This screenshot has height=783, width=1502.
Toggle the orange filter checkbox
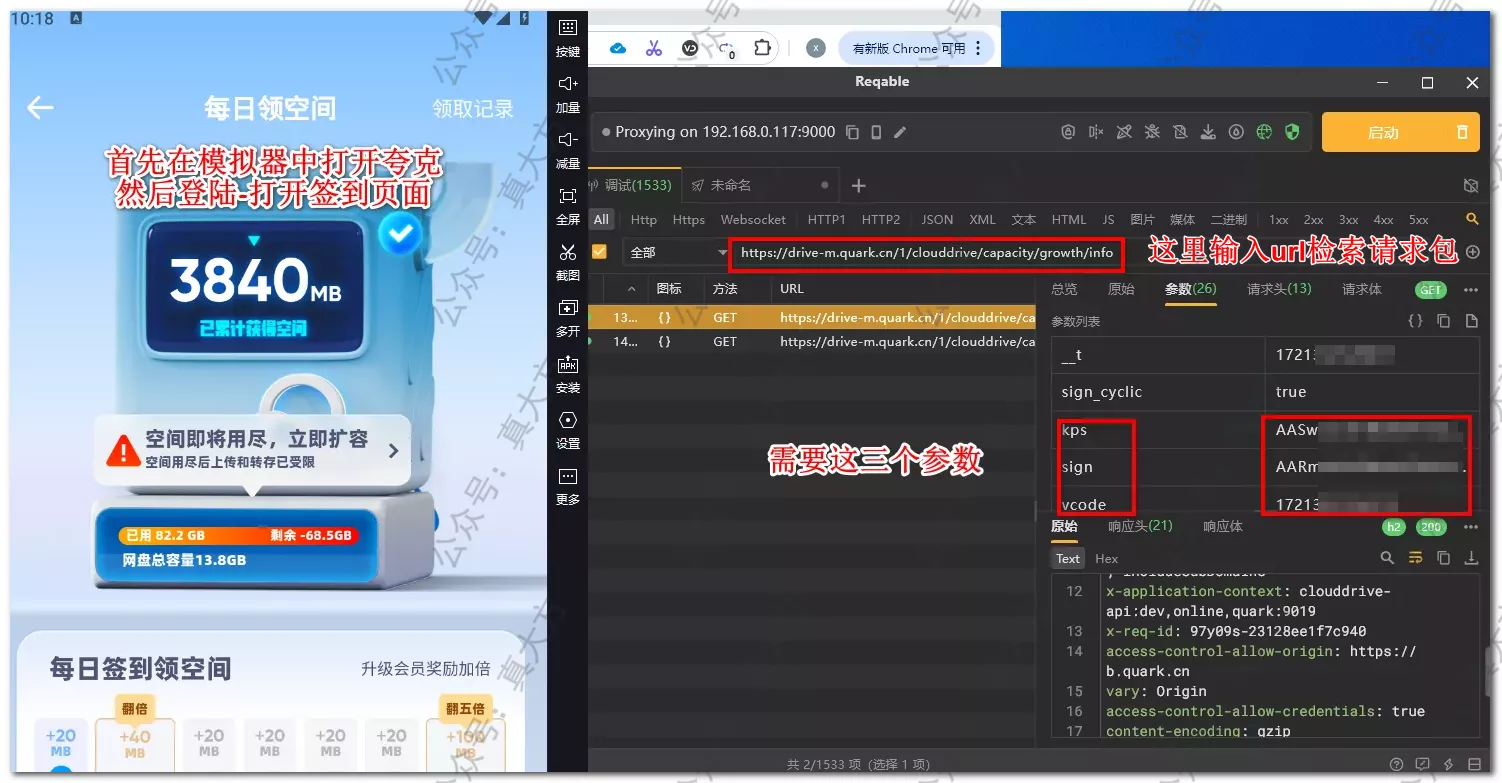[x=599, y=252]
